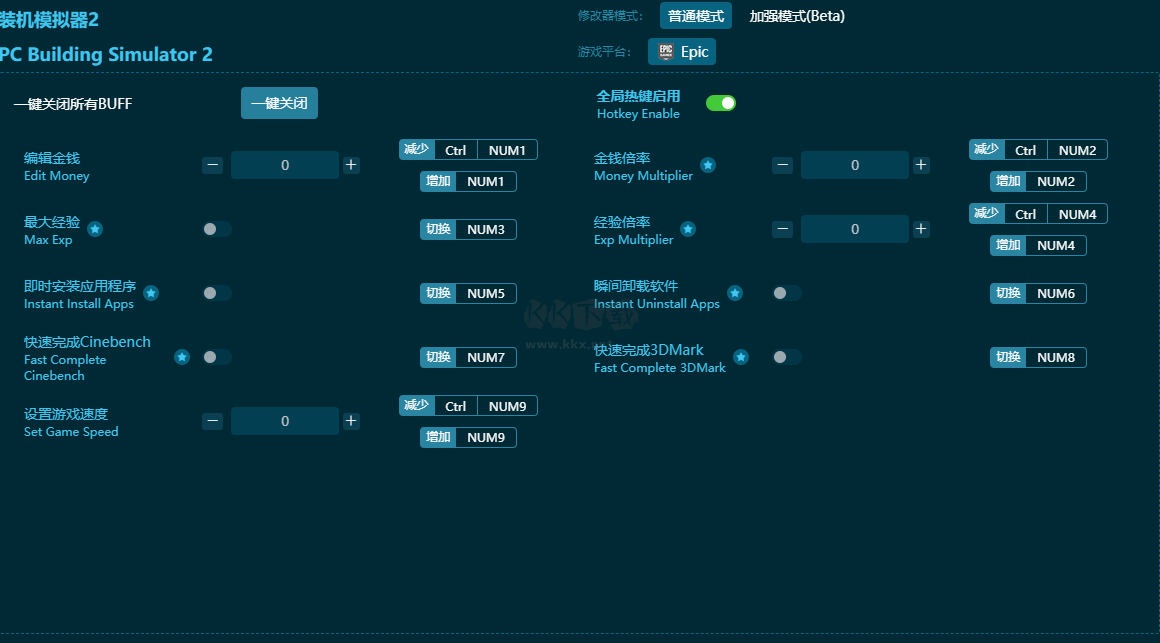Click the 一键关闭 button to disable all buffs
1160x643 pixels.
coord(279,103)
